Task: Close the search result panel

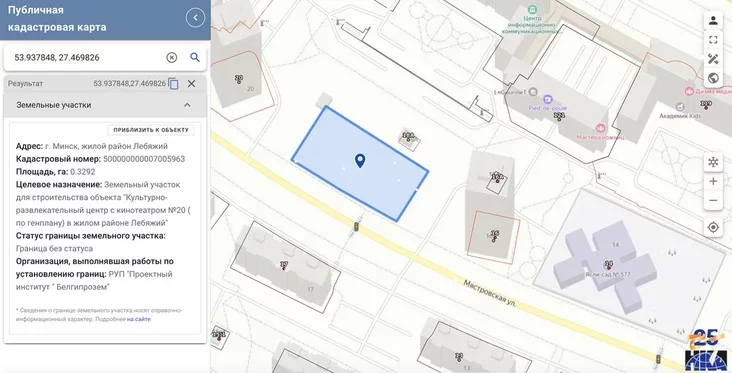Action: [191, 84]
